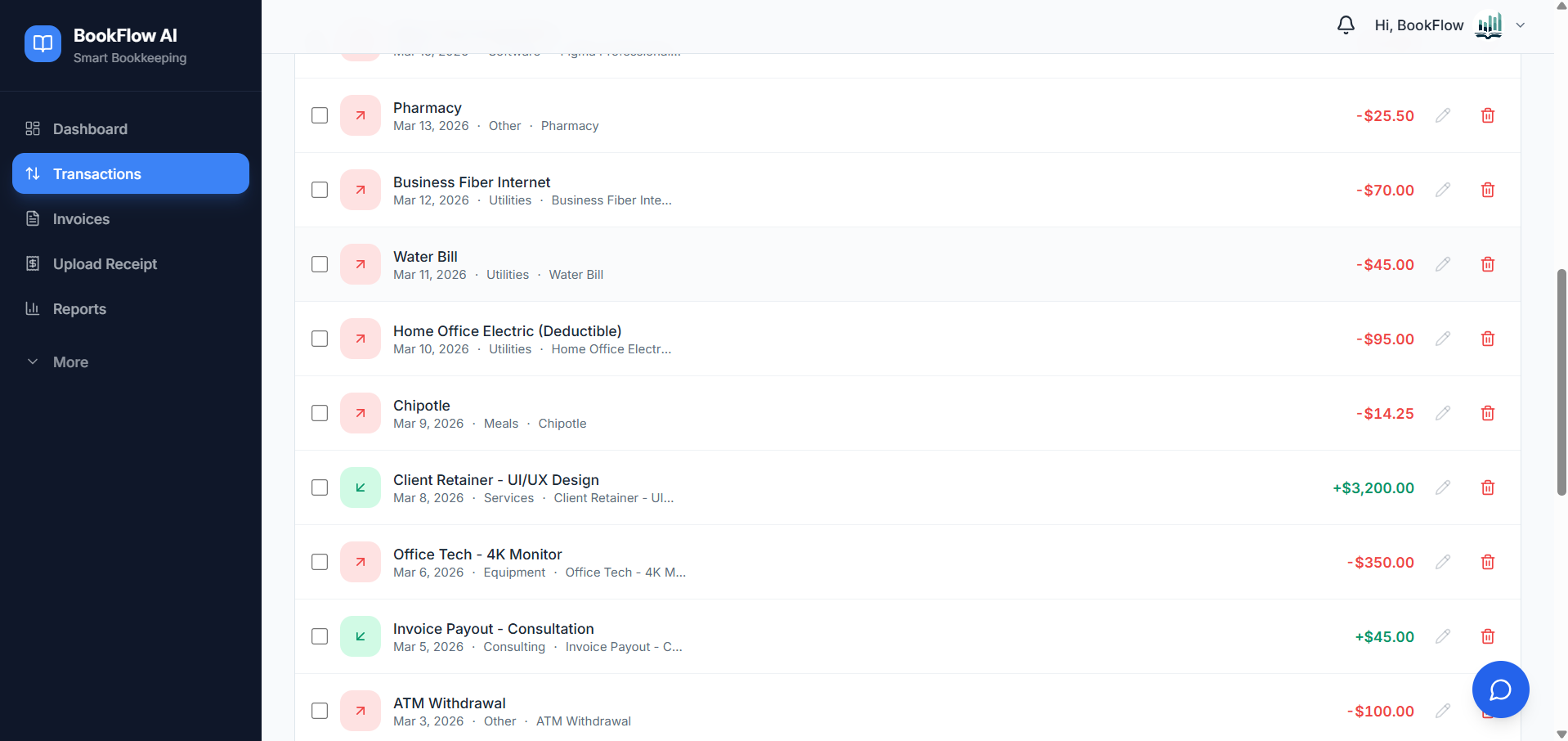Expand the More sidebar section
Screen dimensions: 1568x741
[131, 362]
